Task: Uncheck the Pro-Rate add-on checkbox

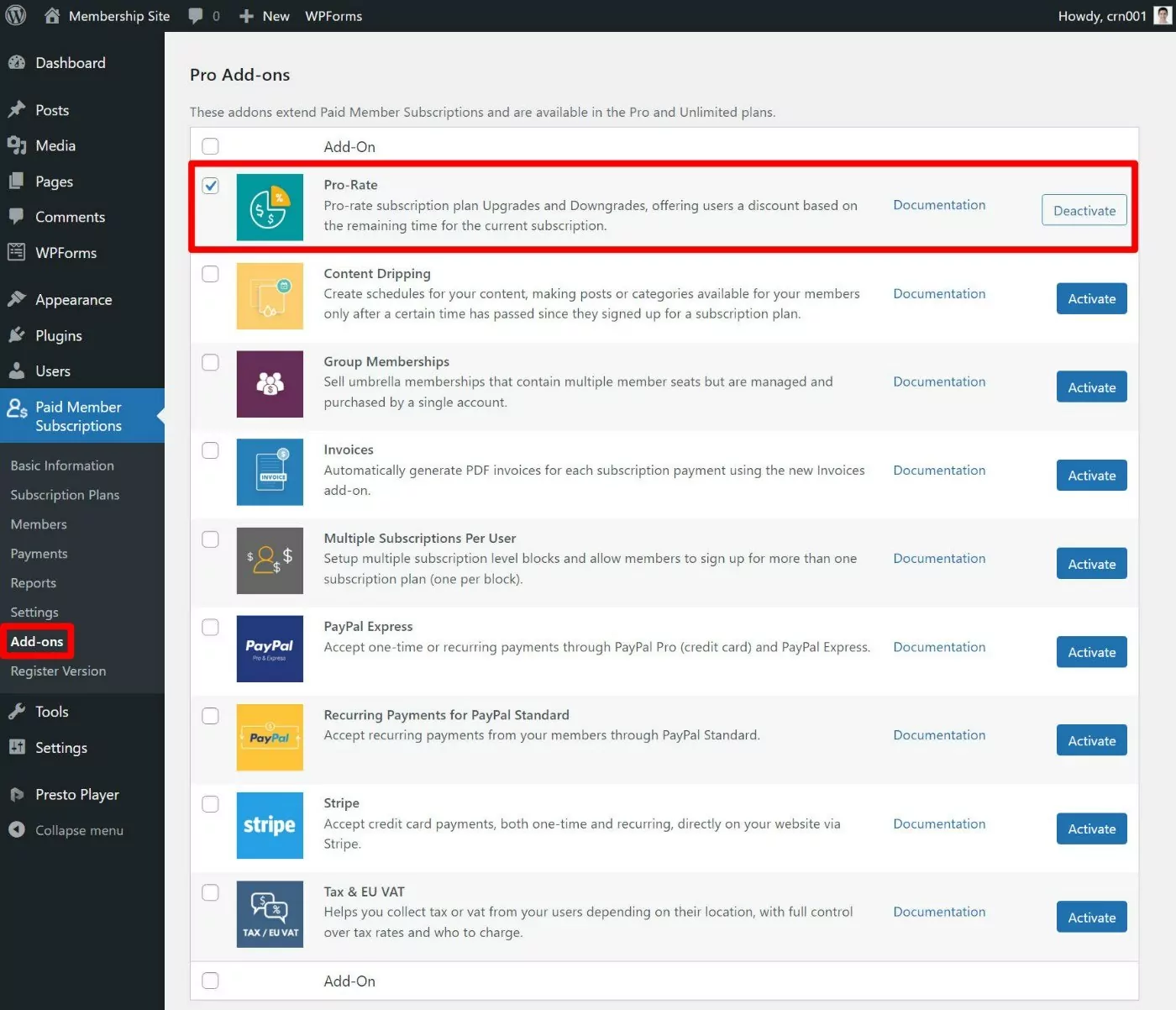Action: [211, 186]
